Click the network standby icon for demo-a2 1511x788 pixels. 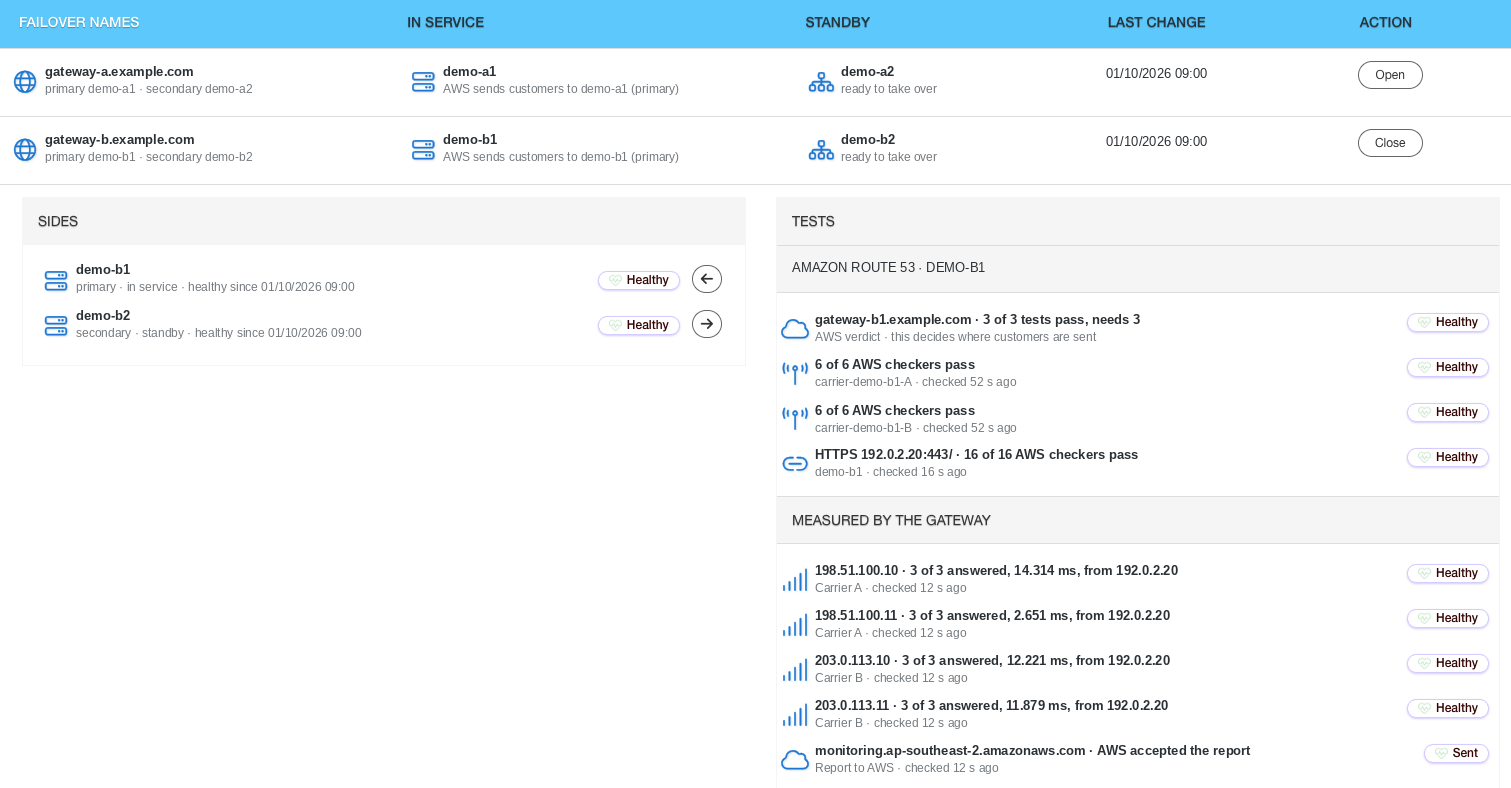click(x=821, y=82)
